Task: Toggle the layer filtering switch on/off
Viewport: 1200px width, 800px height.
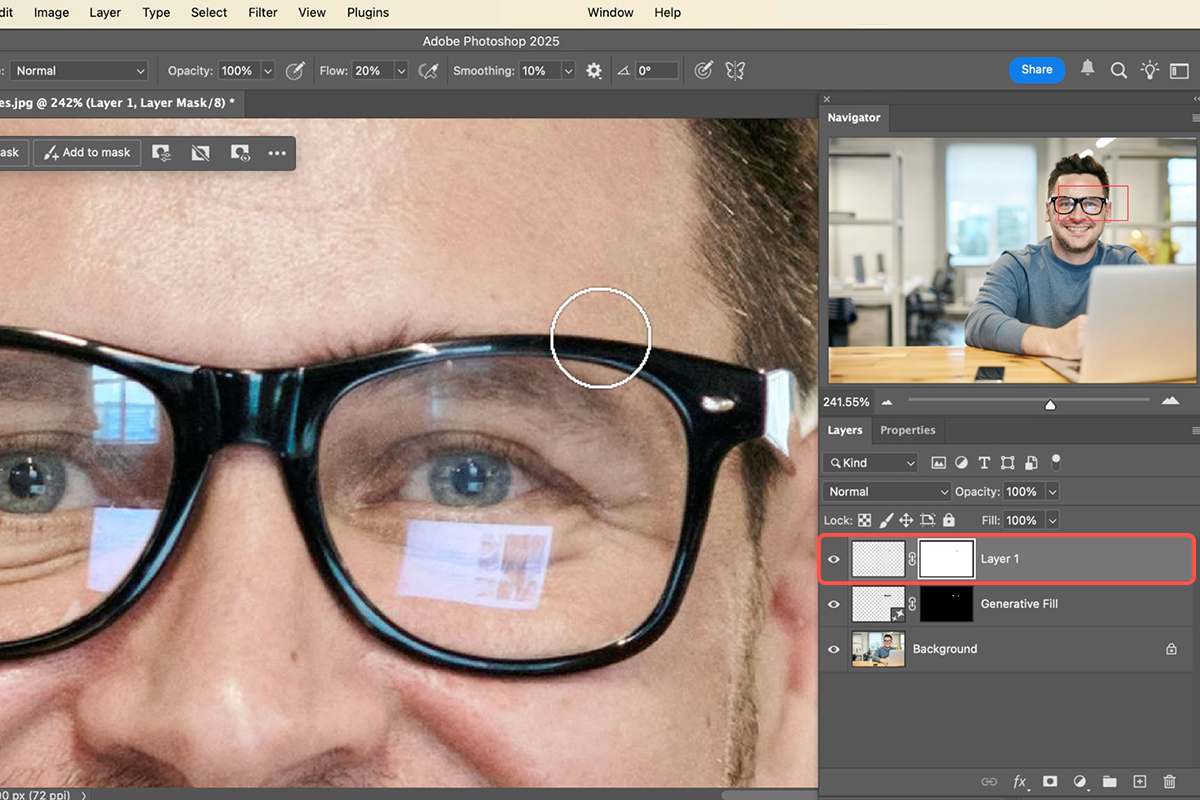Action: (x=1055, y=462)
